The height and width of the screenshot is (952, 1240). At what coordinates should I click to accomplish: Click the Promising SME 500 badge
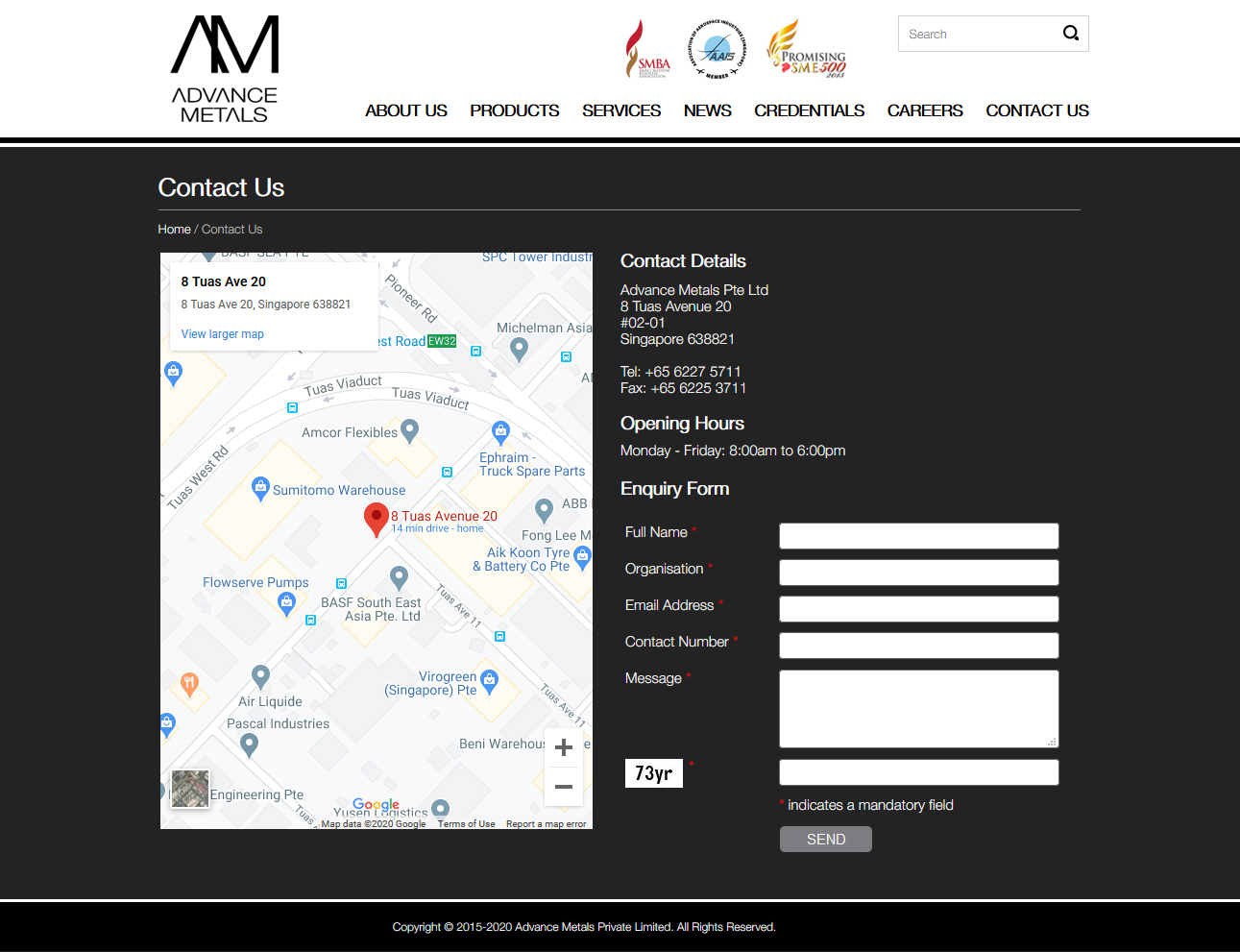[807, 50]
